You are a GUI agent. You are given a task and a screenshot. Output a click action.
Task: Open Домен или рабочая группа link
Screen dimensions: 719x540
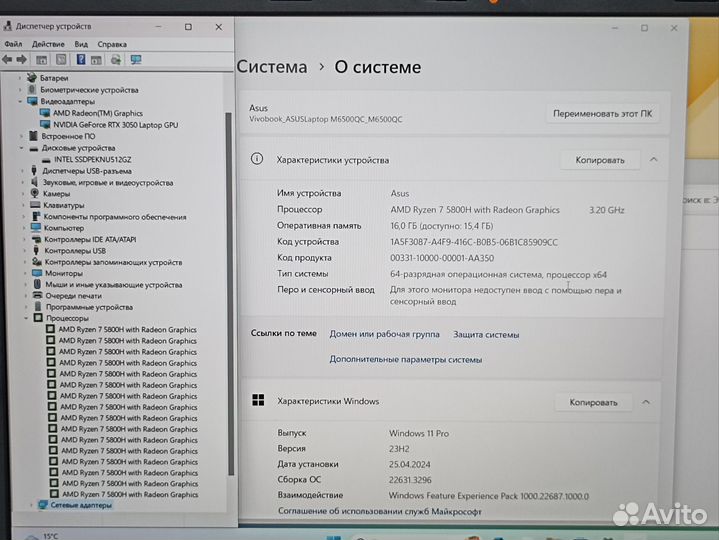384,334
